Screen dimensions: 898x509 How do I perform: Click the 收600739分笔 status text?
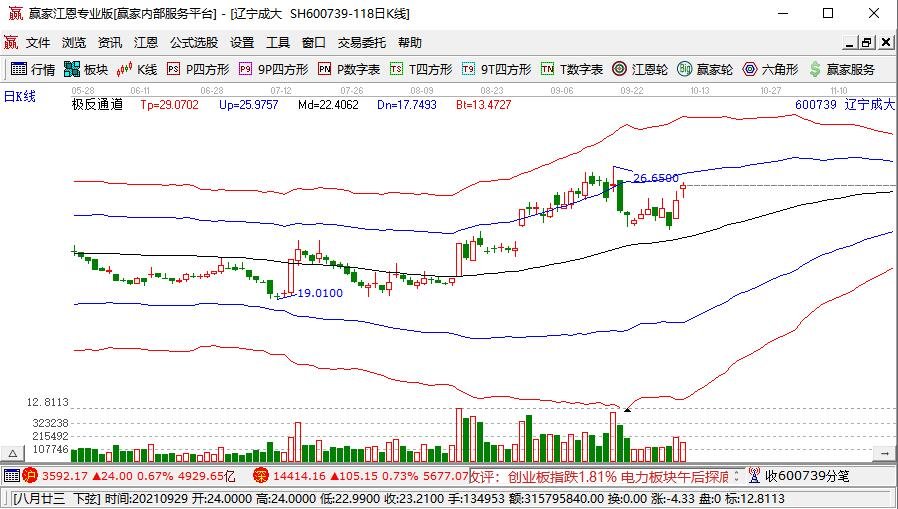(807, 476)
